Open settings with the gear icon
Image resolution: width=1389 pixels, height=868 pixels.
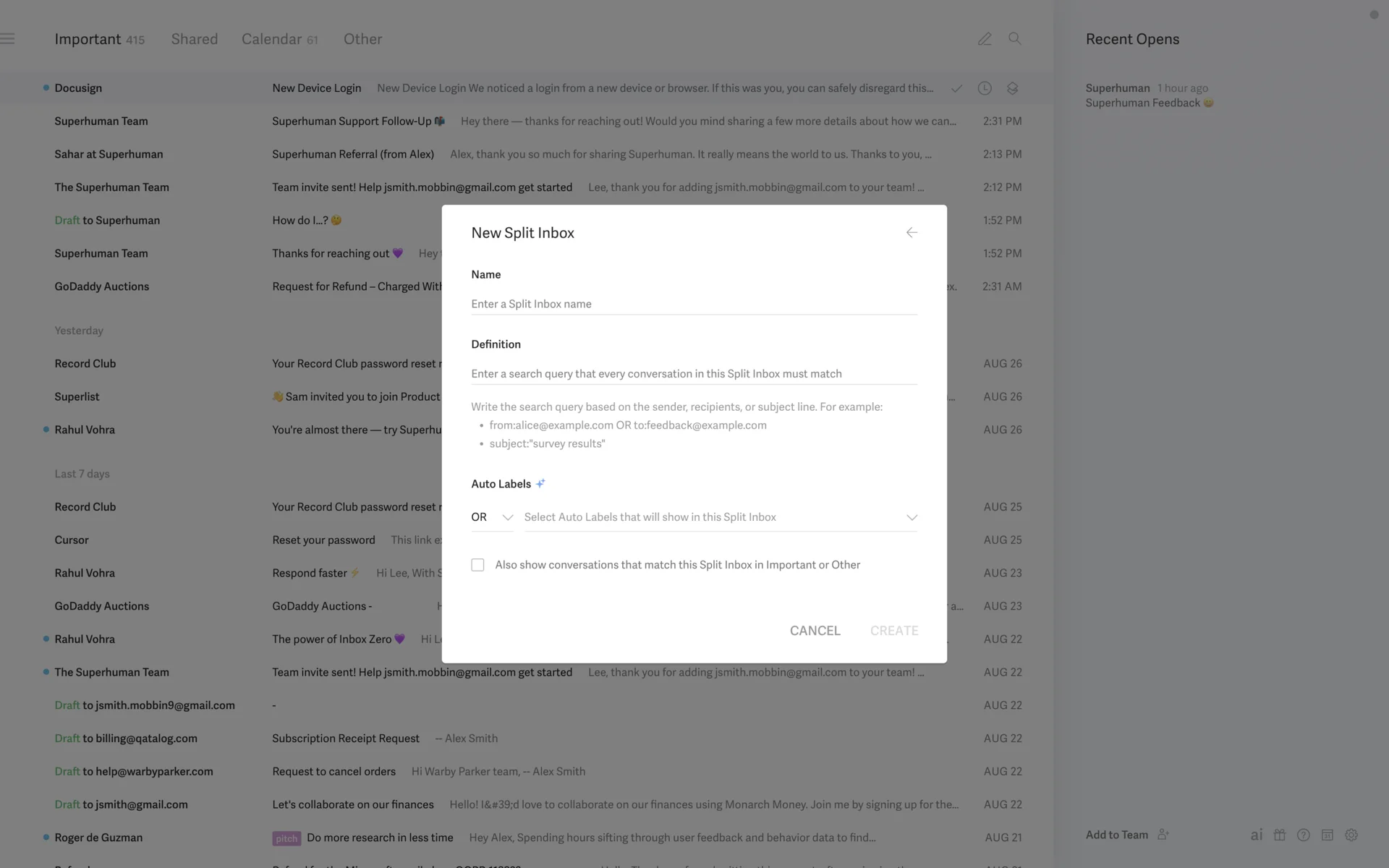(1351, 835)
